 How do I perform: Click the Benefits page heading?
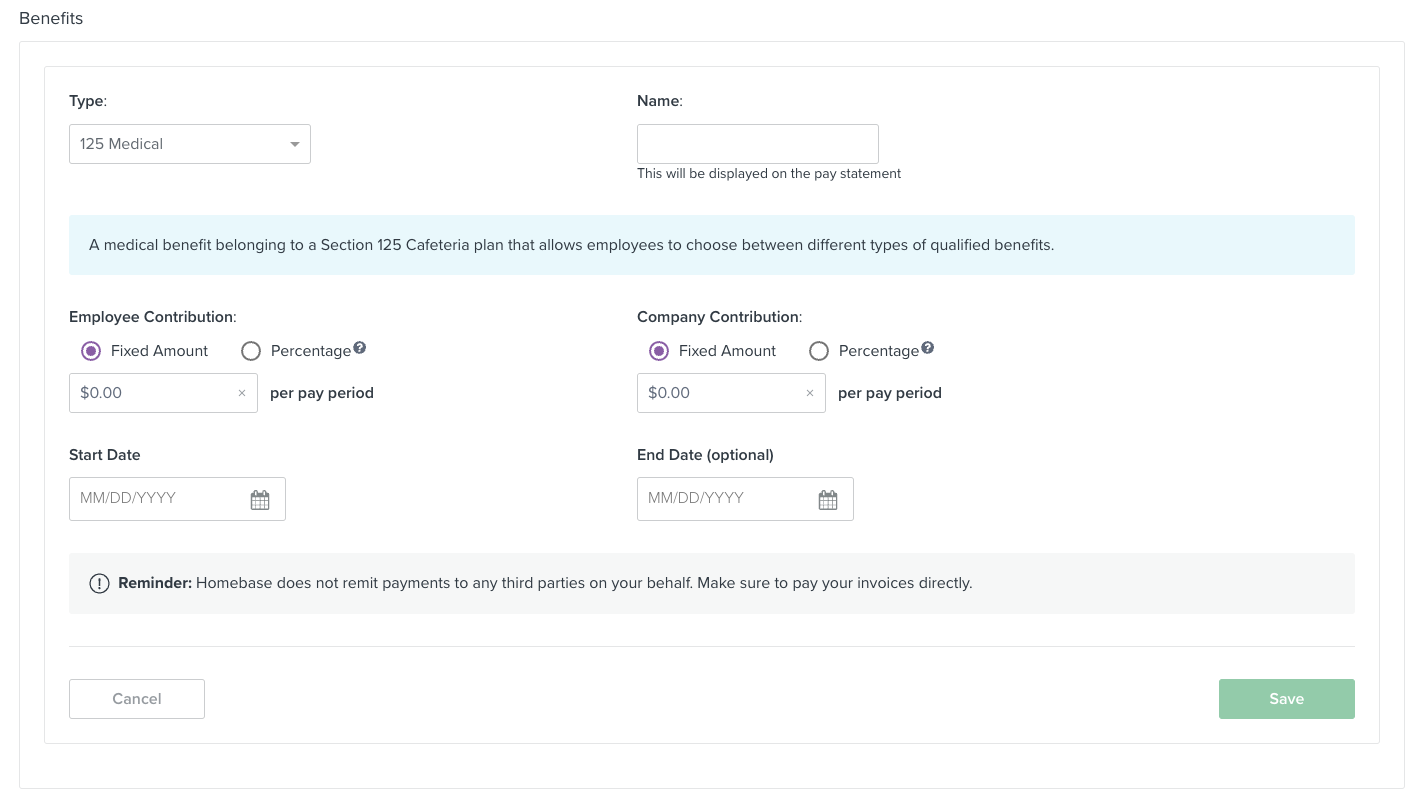tap(51, 18)
